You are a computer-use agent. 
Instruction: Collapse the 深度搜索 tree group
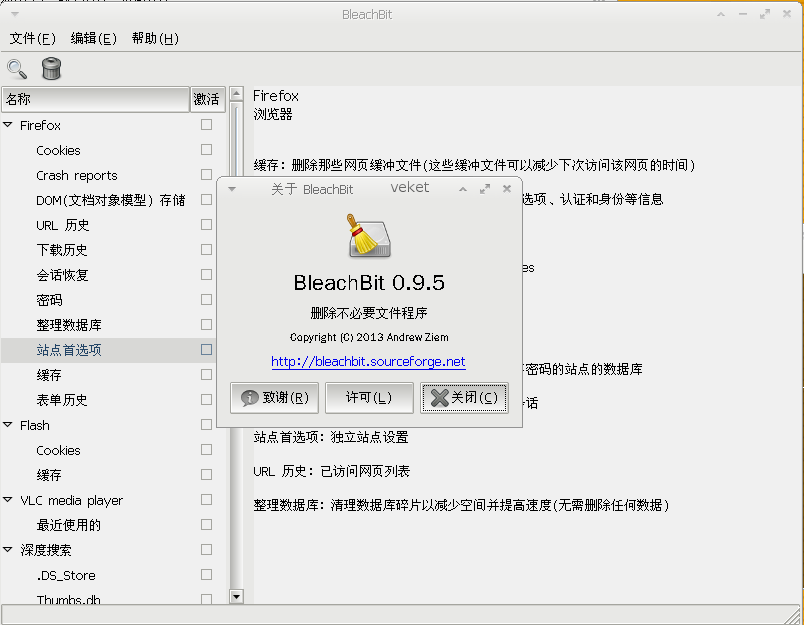click(8, 550)
